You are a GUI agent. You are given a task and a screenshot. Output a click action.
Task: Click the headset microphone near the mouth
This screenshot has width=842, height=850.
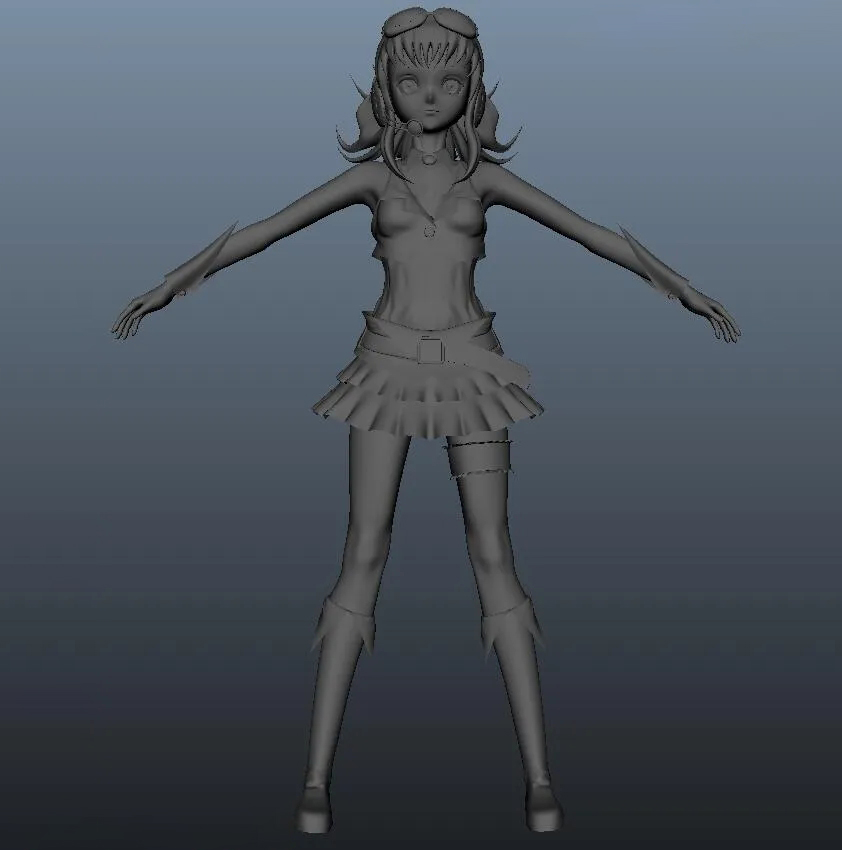[x=415, y=128]
